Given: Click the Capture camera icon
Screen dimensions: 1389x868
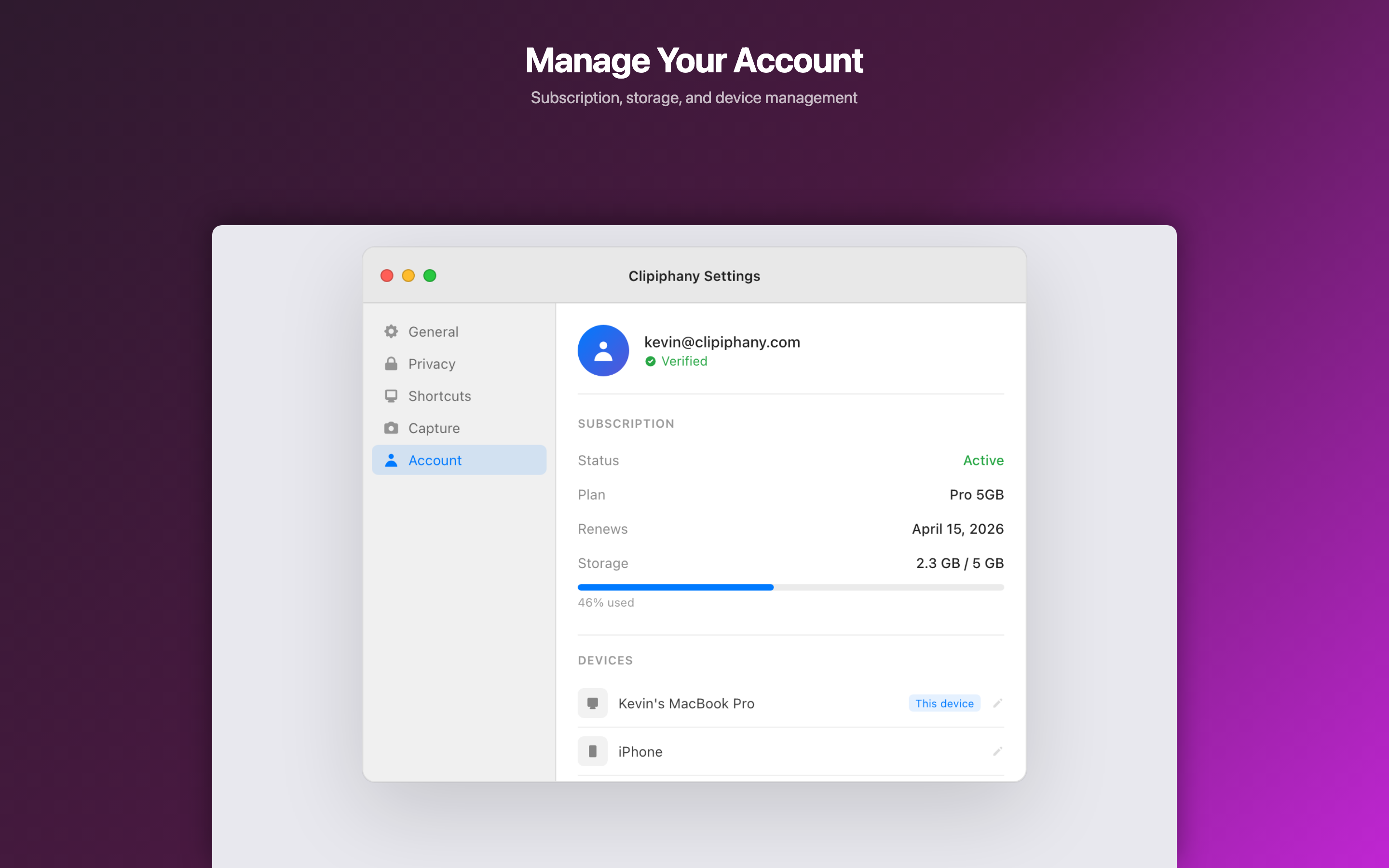Looking at the screenshot, I should (x=391, y=428).
